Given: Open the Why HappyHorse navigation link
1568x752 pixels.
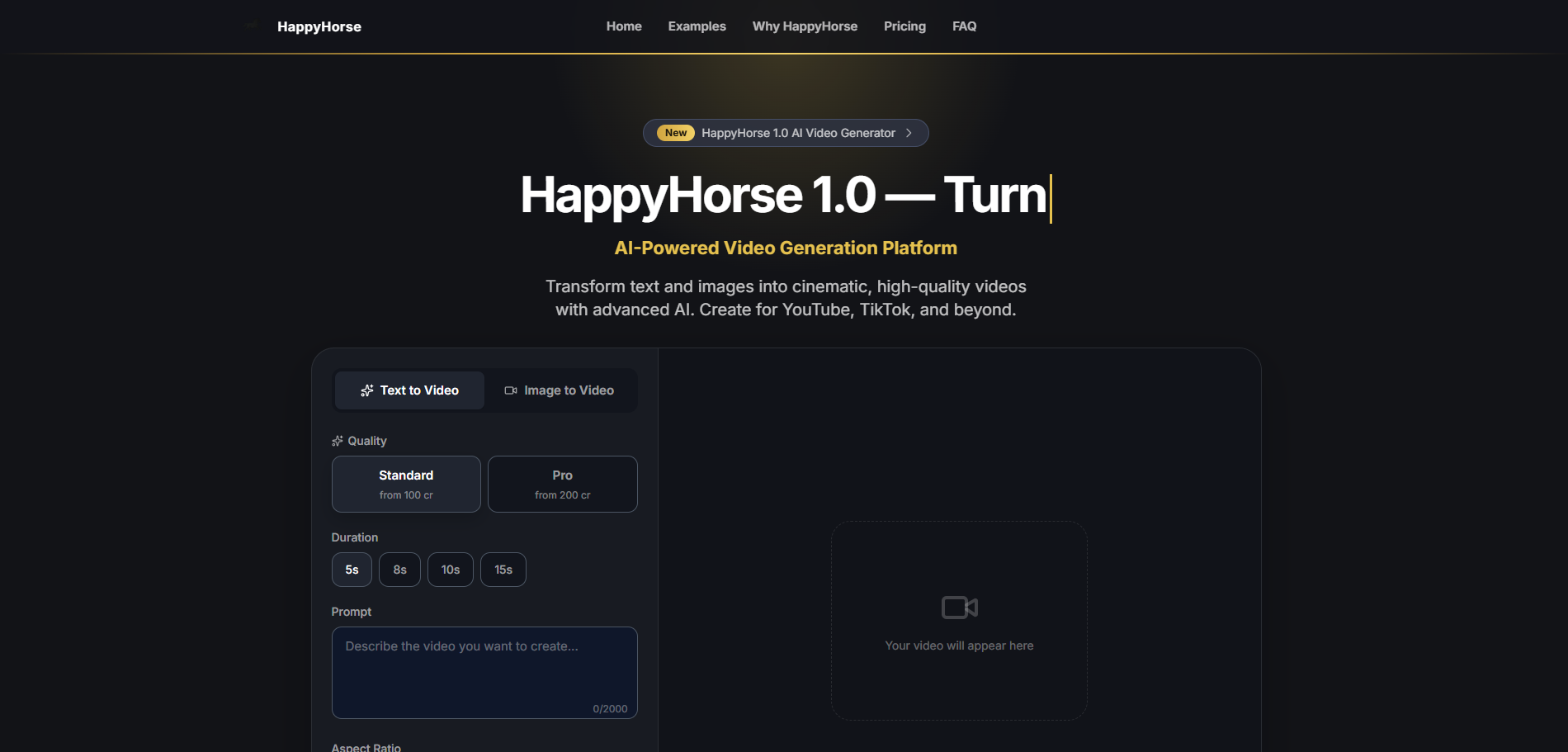Looking at the screenshot, I should (805, 26).
